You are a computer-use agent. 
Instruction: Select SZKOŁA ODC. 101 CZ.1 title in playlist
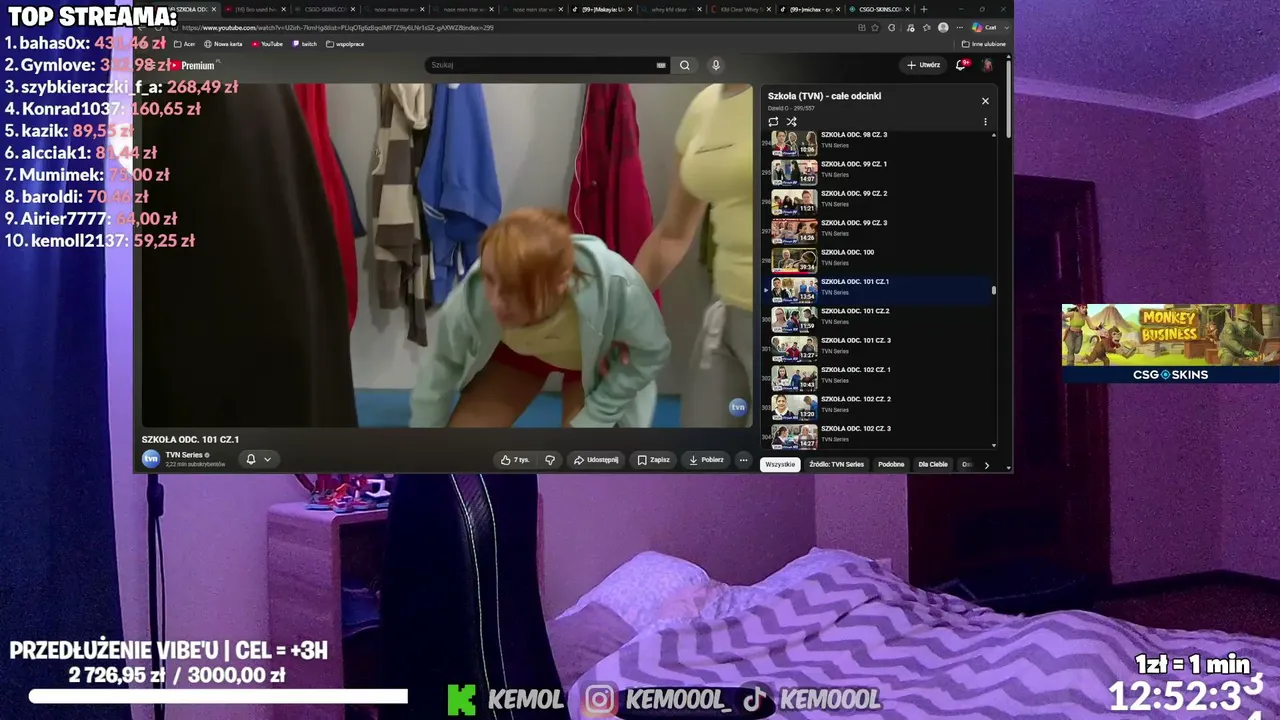[855, 282]
